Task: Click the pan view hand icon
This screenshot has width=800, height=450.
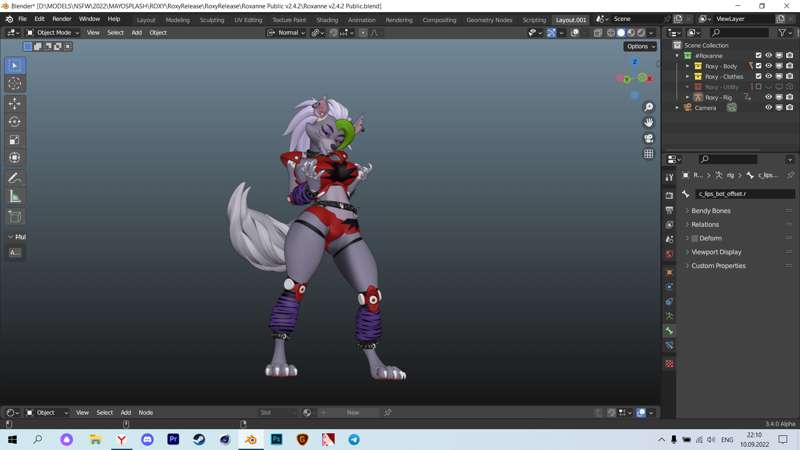Action: pos(648,123)
